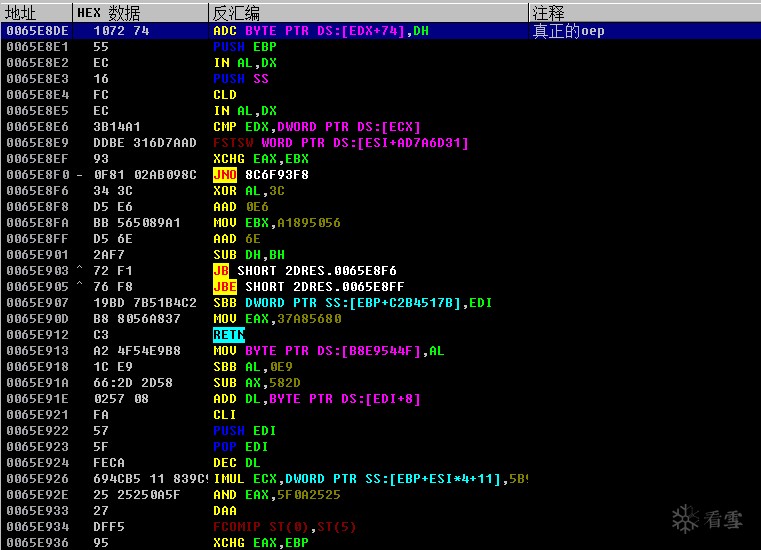Click the 注释 column header
This screenshot has width=761, height=550.
pyautogui.click(x=645, y=13)
